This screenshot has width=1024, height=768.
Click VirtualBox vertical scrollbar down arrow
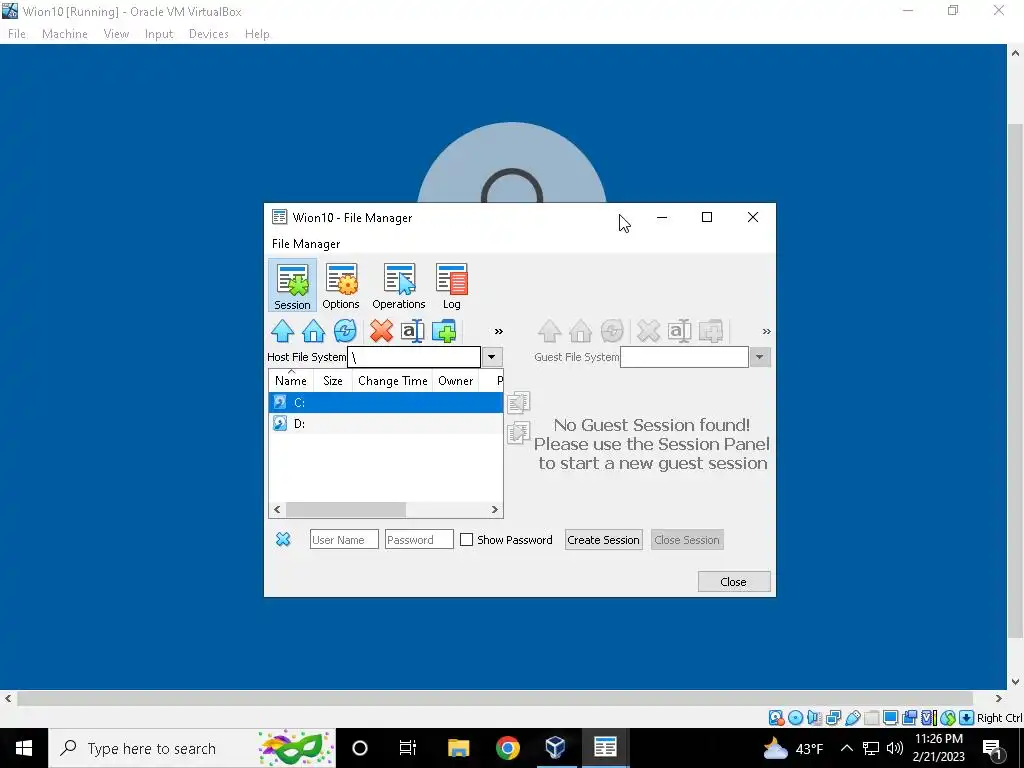1016,681
